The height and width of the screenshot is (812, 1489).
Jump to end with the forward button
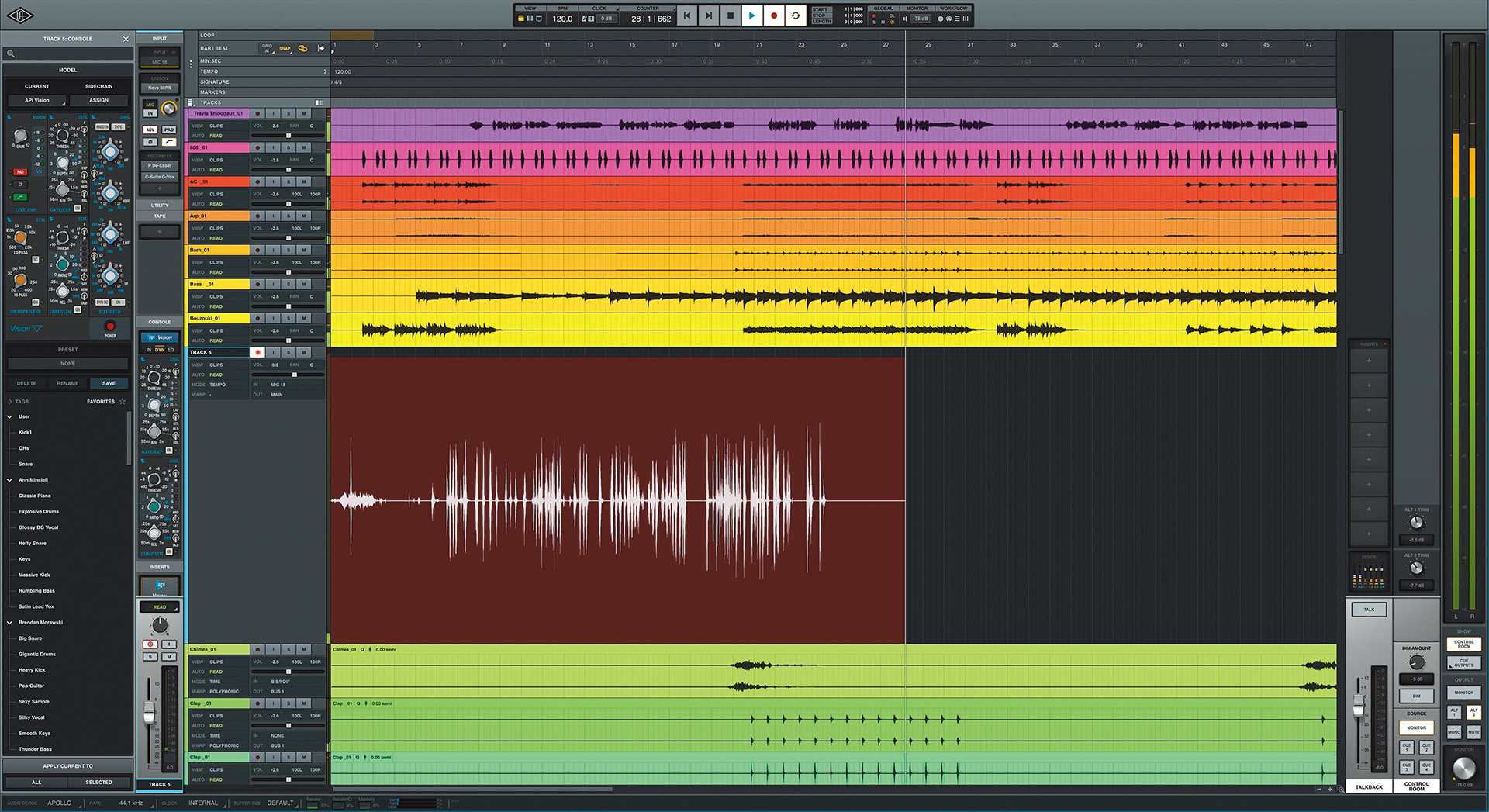pyautogui.click(x=708, y=16)
